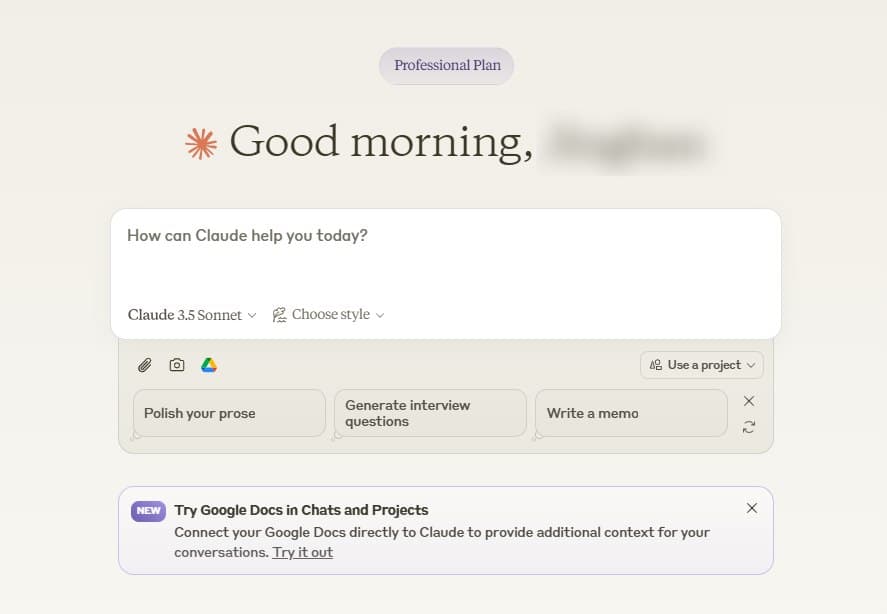Dismiss the suggested prompts row
Viewport: 887px width, 614px height.
tap(749, 401)
